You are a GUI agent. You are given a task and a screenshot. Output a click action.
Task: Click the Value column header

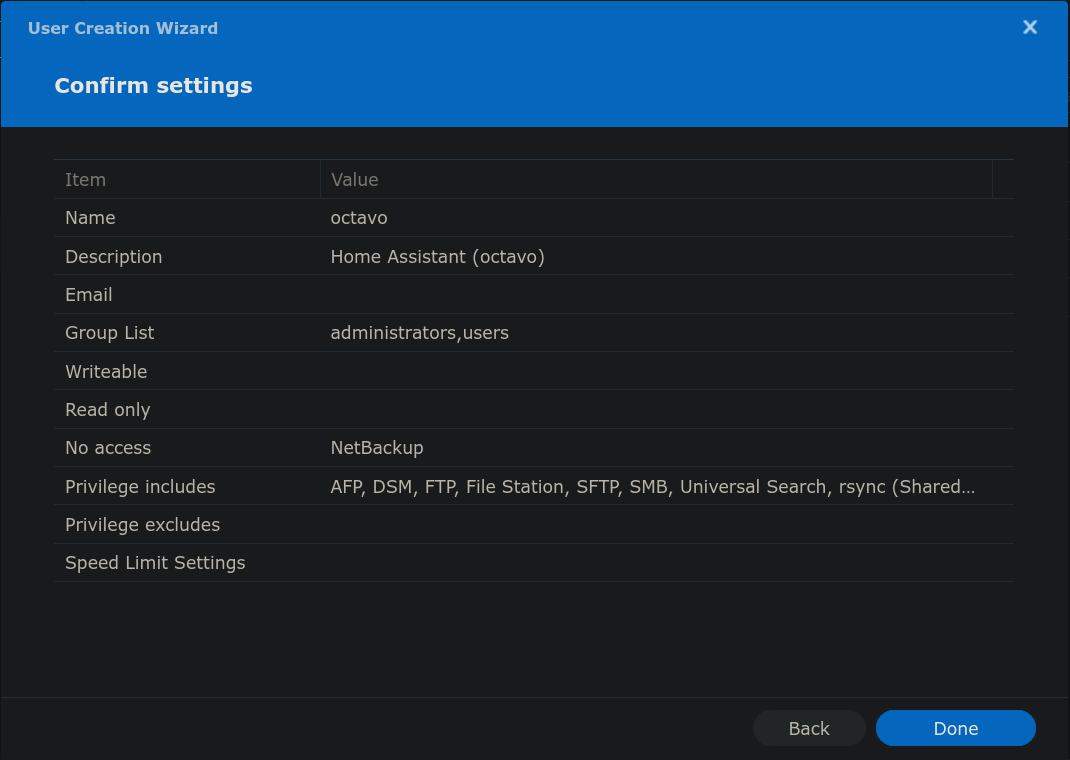coord(355,180)
